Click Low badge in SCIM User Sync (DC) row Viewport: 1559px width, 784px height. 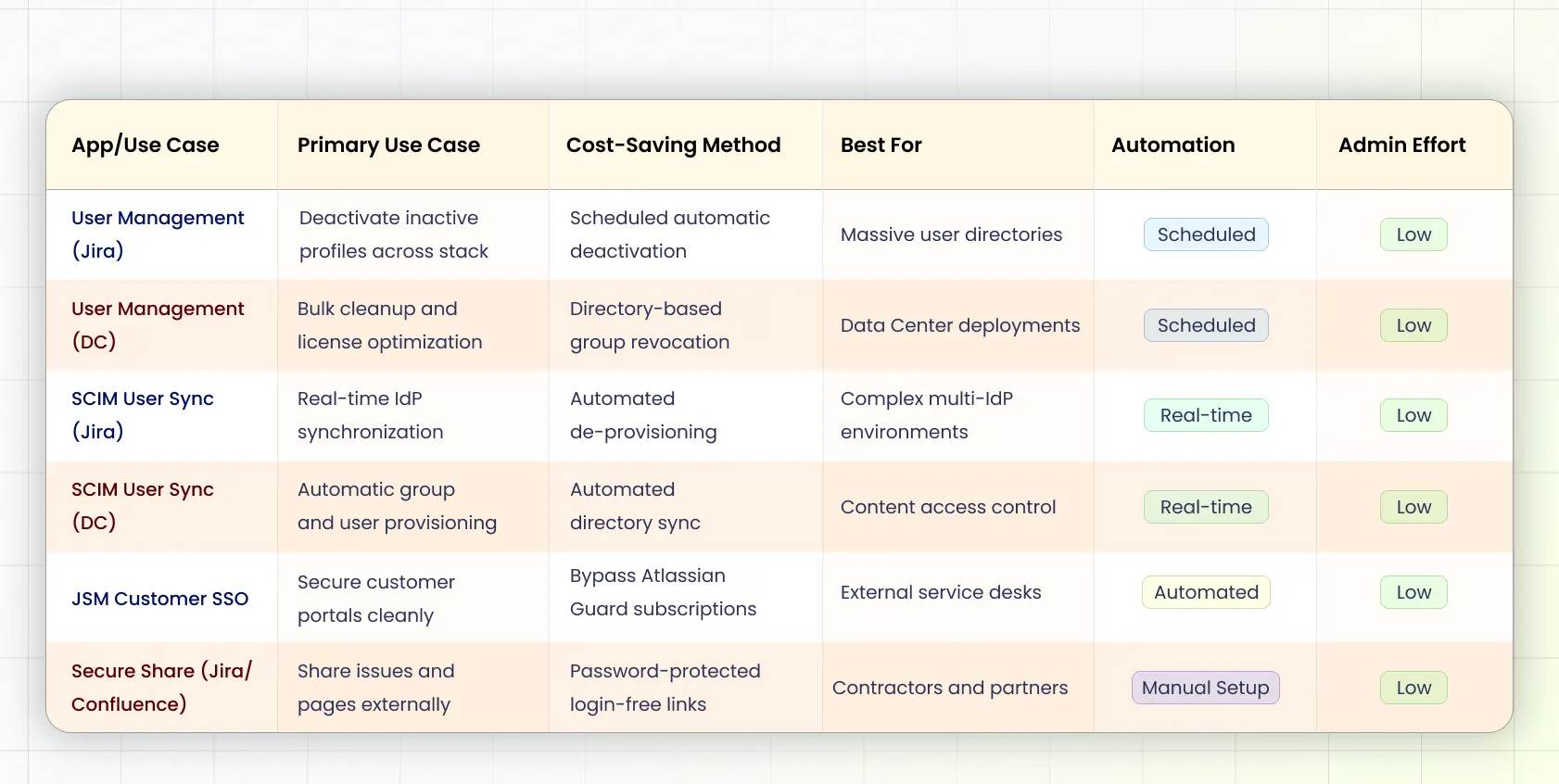point(1413,507)
